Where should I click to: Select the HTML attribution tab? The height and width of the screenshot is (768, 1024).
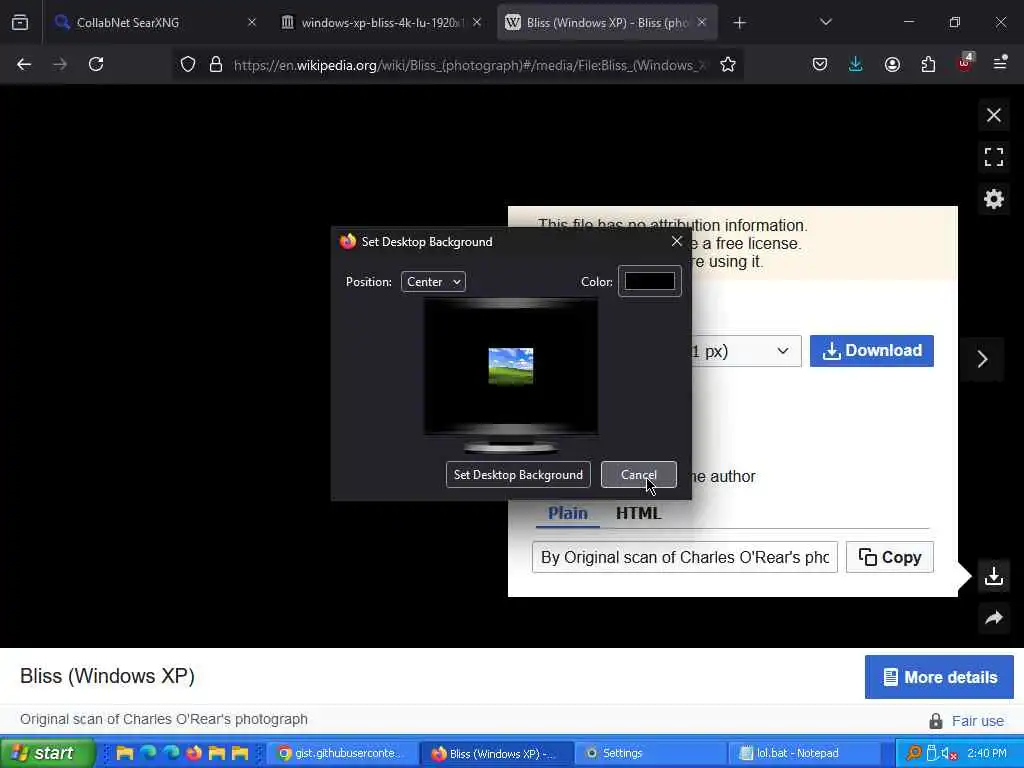639,513
